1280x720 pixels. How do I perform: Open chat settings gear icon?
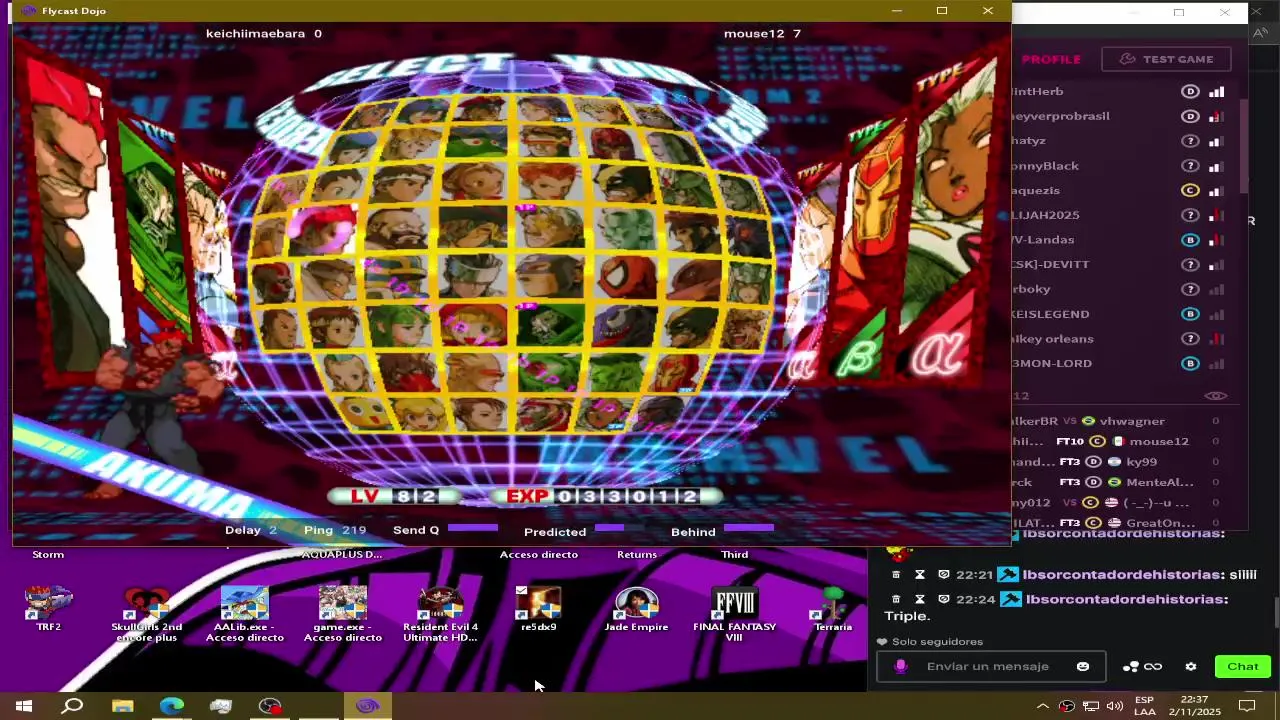click(1190, 667)
